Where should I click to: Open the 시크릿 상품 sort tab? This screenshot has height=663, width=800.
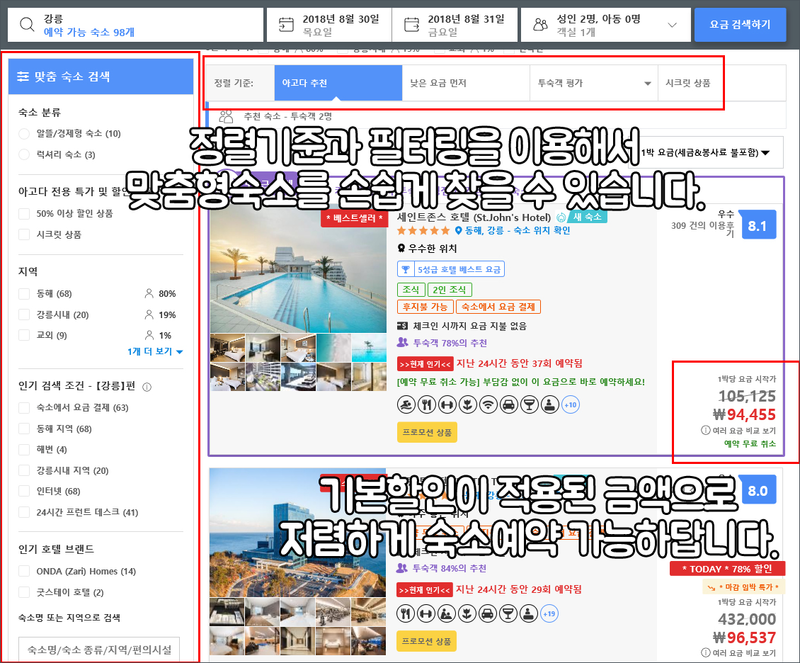point(722,83)
